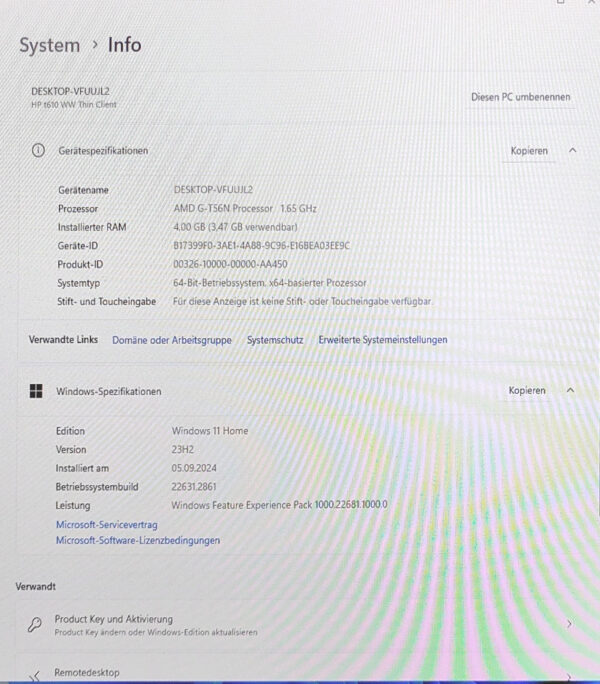
Task: Collapse the Gerätespezifikationen section with its chevron
Action: coord(572,151)
